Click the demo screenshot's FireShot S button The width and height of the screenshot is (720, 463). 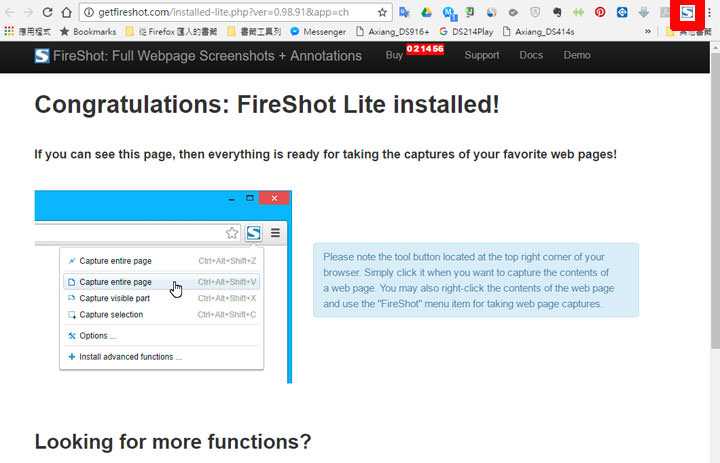(x=253, y=233)
